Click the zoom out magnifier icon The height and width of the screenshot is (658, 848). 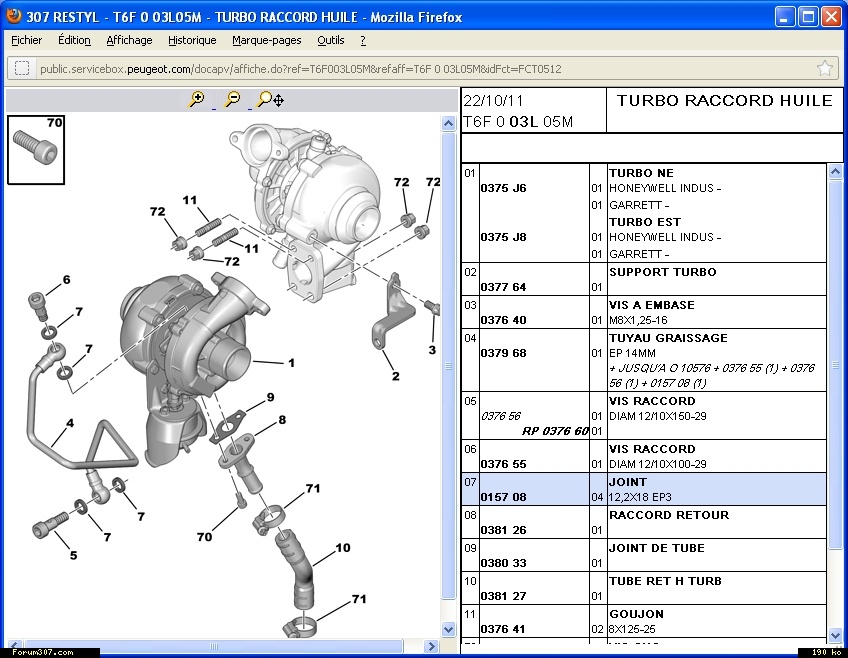233,99
